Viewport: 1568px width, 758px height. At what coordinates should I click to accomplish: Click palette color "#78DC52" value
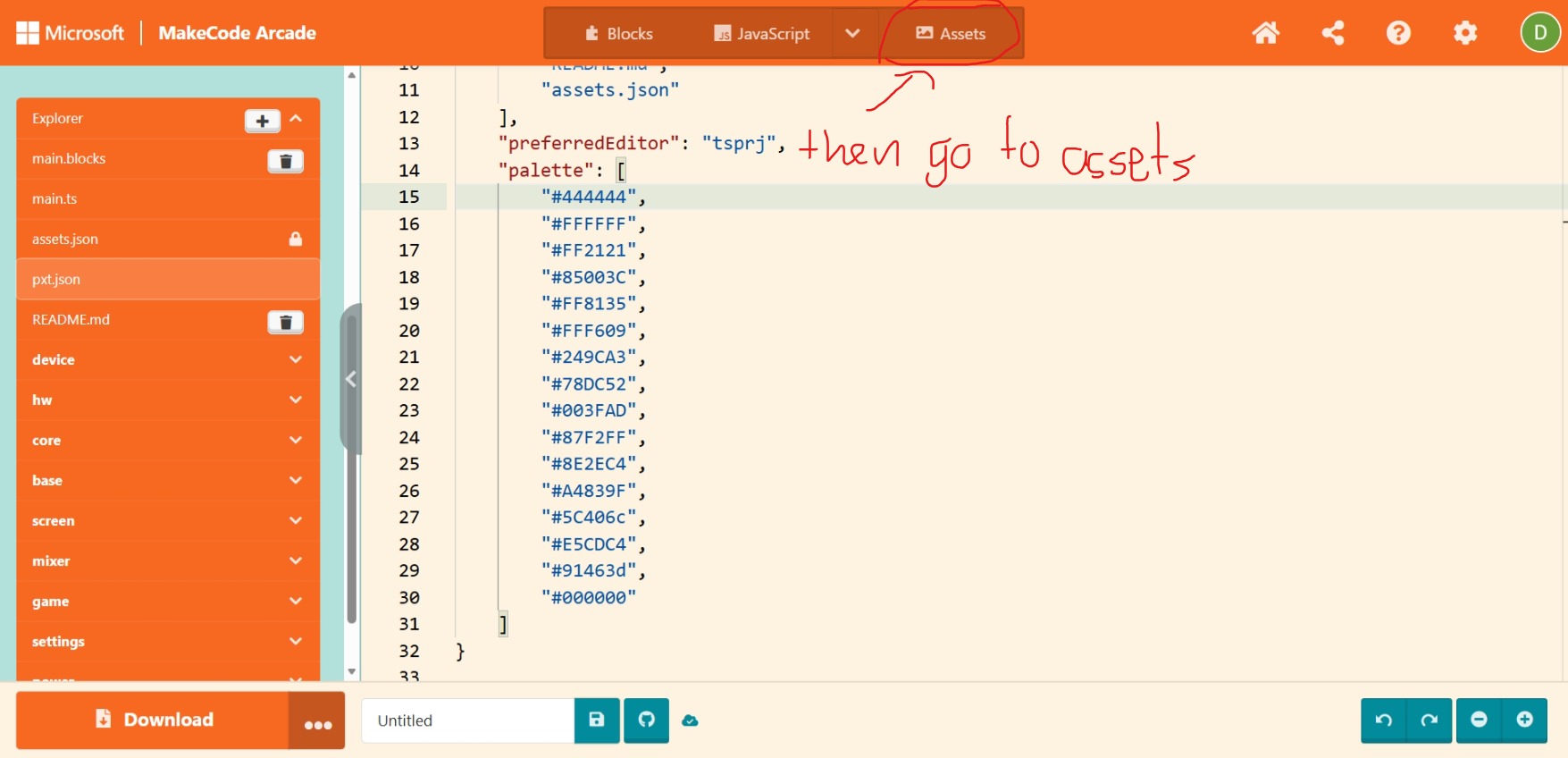(589, 383)
